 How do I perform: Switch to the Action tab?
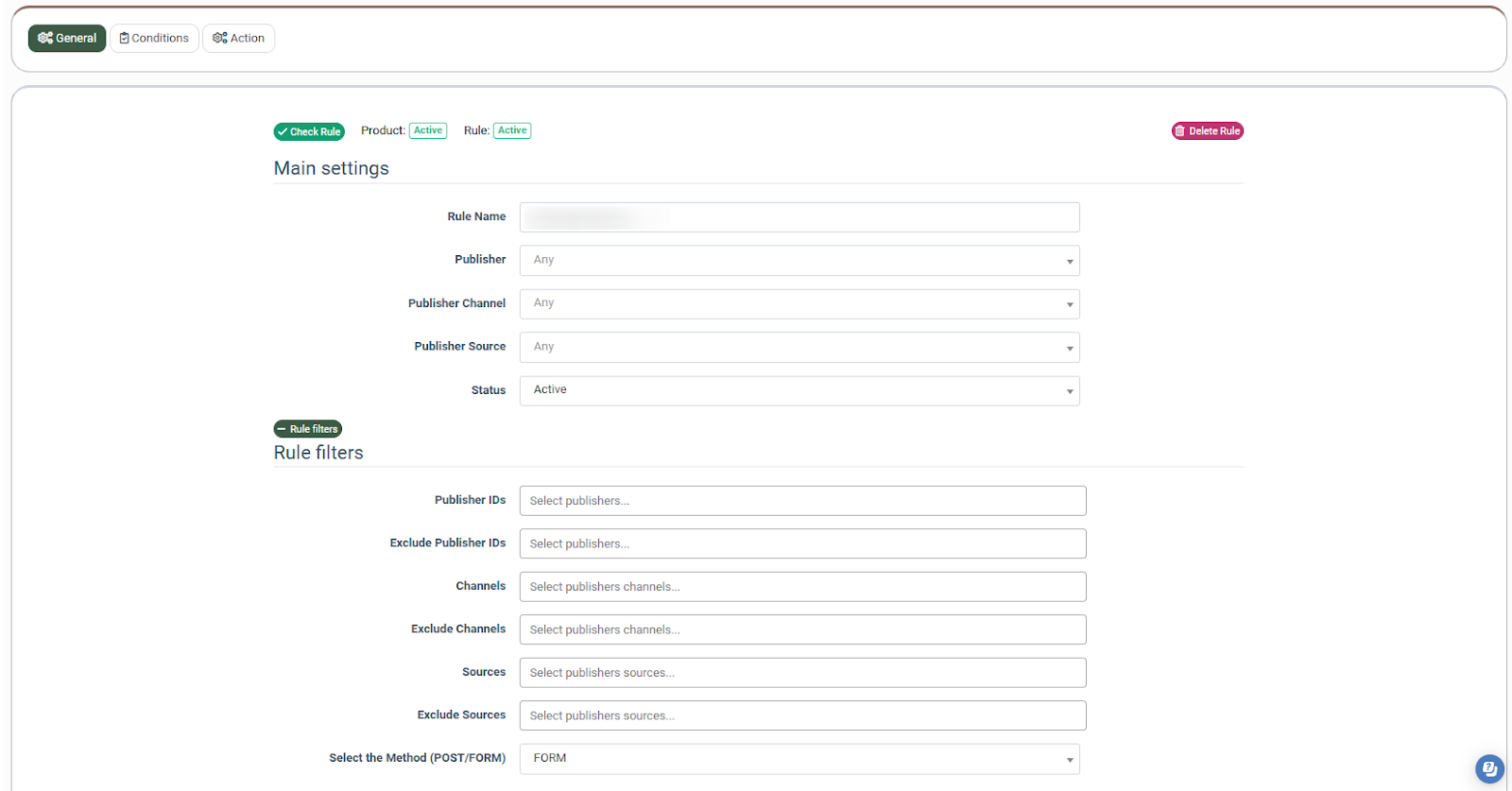point(238,39)
